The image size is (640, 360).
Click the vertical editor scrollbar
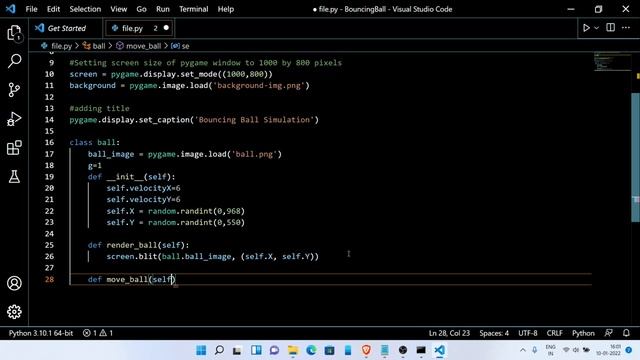(635, 157)
